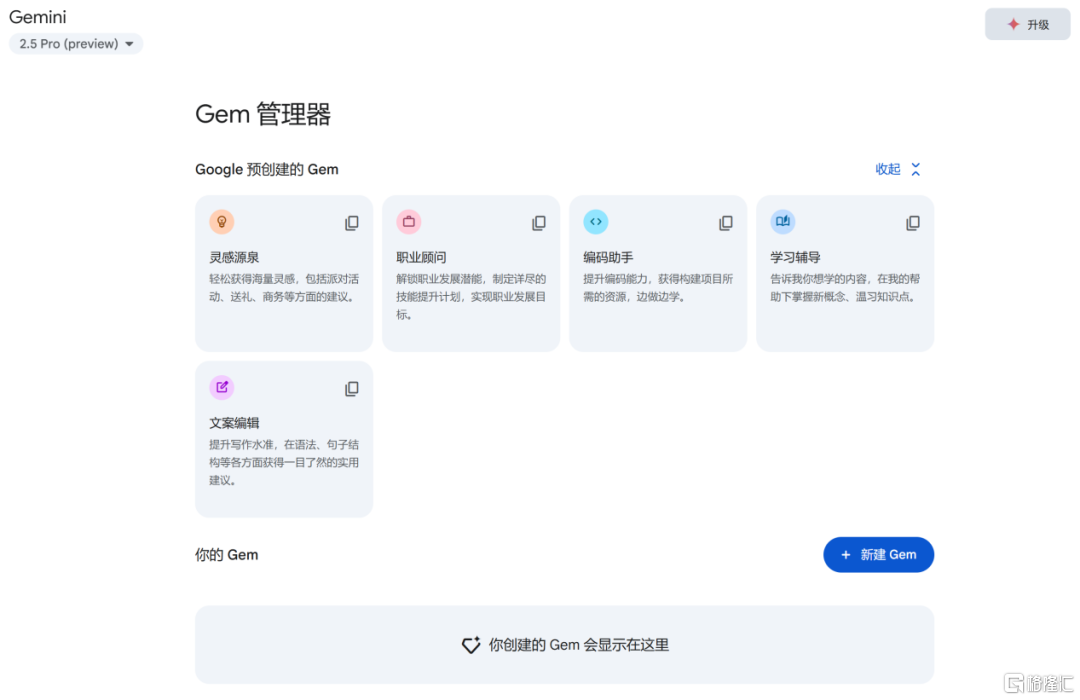The image size is (1080, 700).
Task: Copy the 学习辅导 Gem via its copy icon
Action: [913, 223]
